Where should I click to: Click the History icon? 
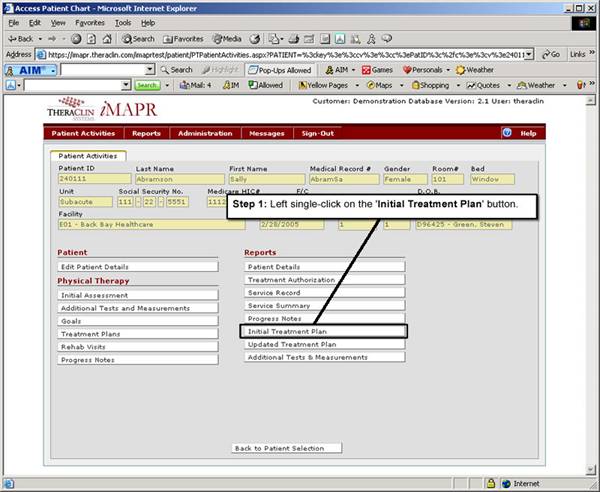255,39
